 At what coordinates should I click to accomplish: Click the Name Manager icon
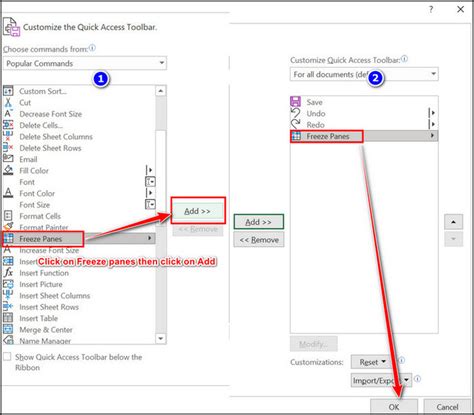[x=8, y=340]
